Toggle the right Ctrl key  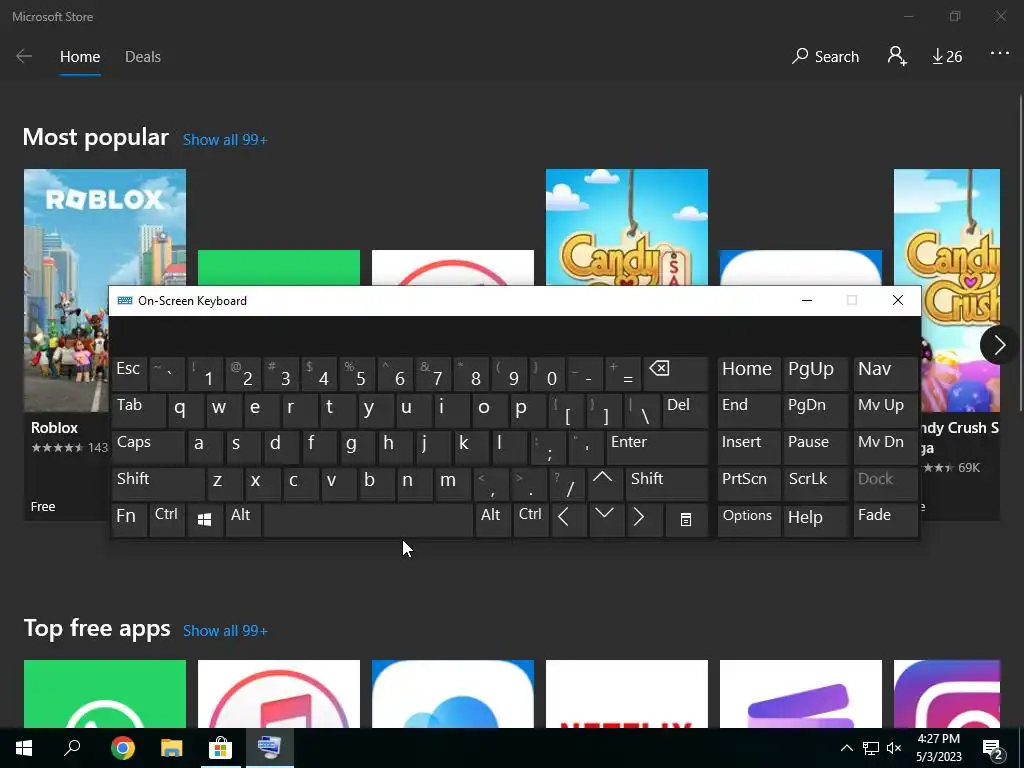pyautogui.click(x=530, y=520)
